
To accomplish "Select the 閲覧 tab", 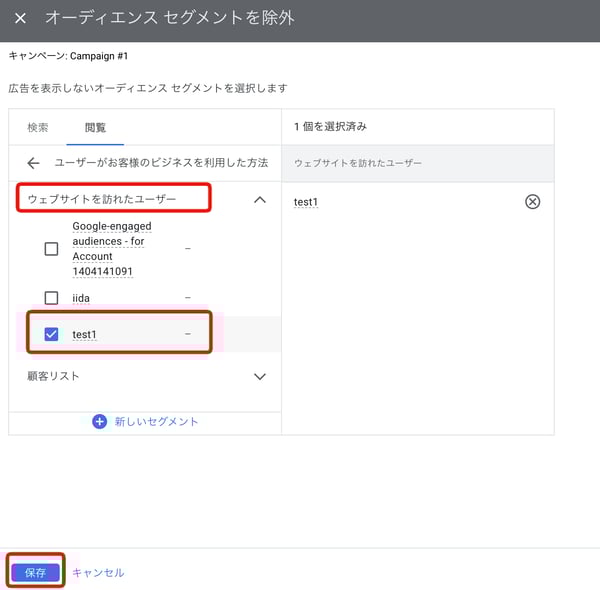I will [x=95, y=128].
